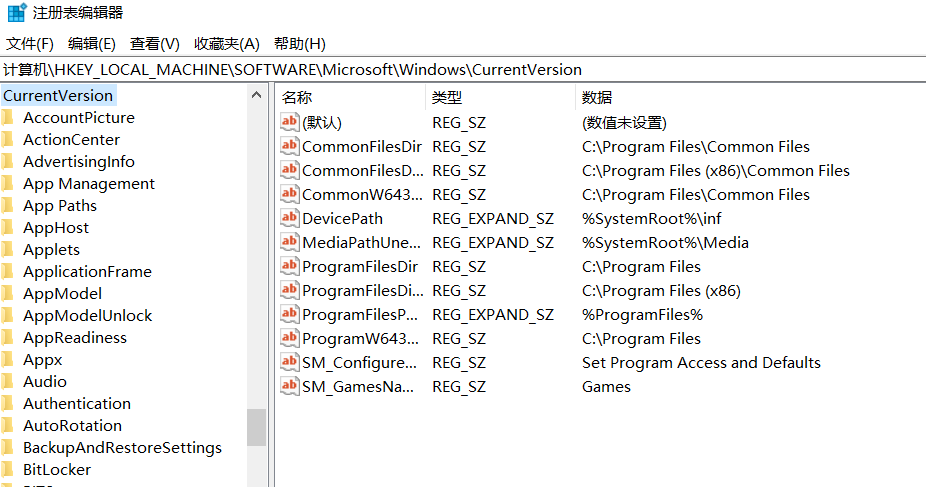Viewport: 926px width, 487px height.
Task: Select the (默认) value name
Action: coord(322,123)
